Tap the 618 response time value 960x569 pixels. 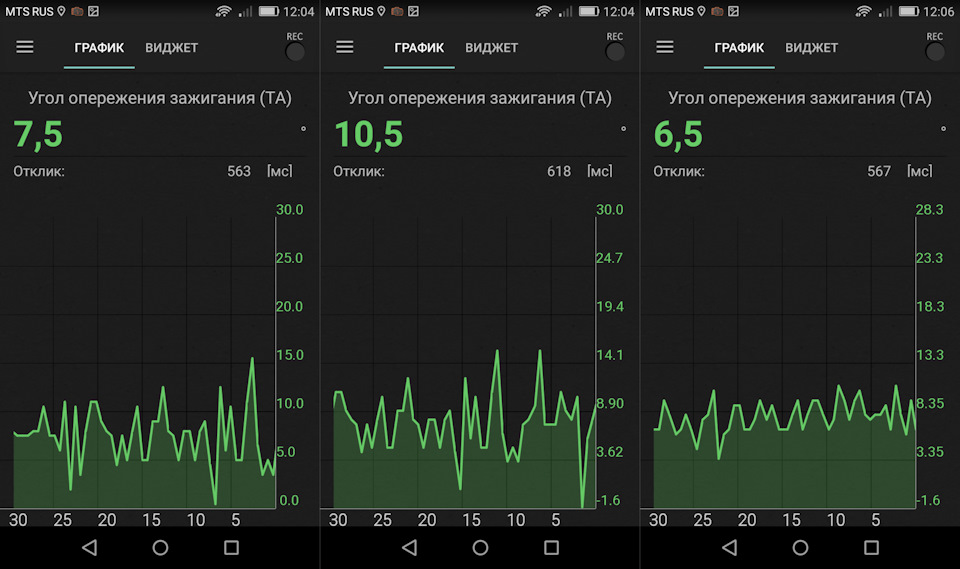pos(559,171)
